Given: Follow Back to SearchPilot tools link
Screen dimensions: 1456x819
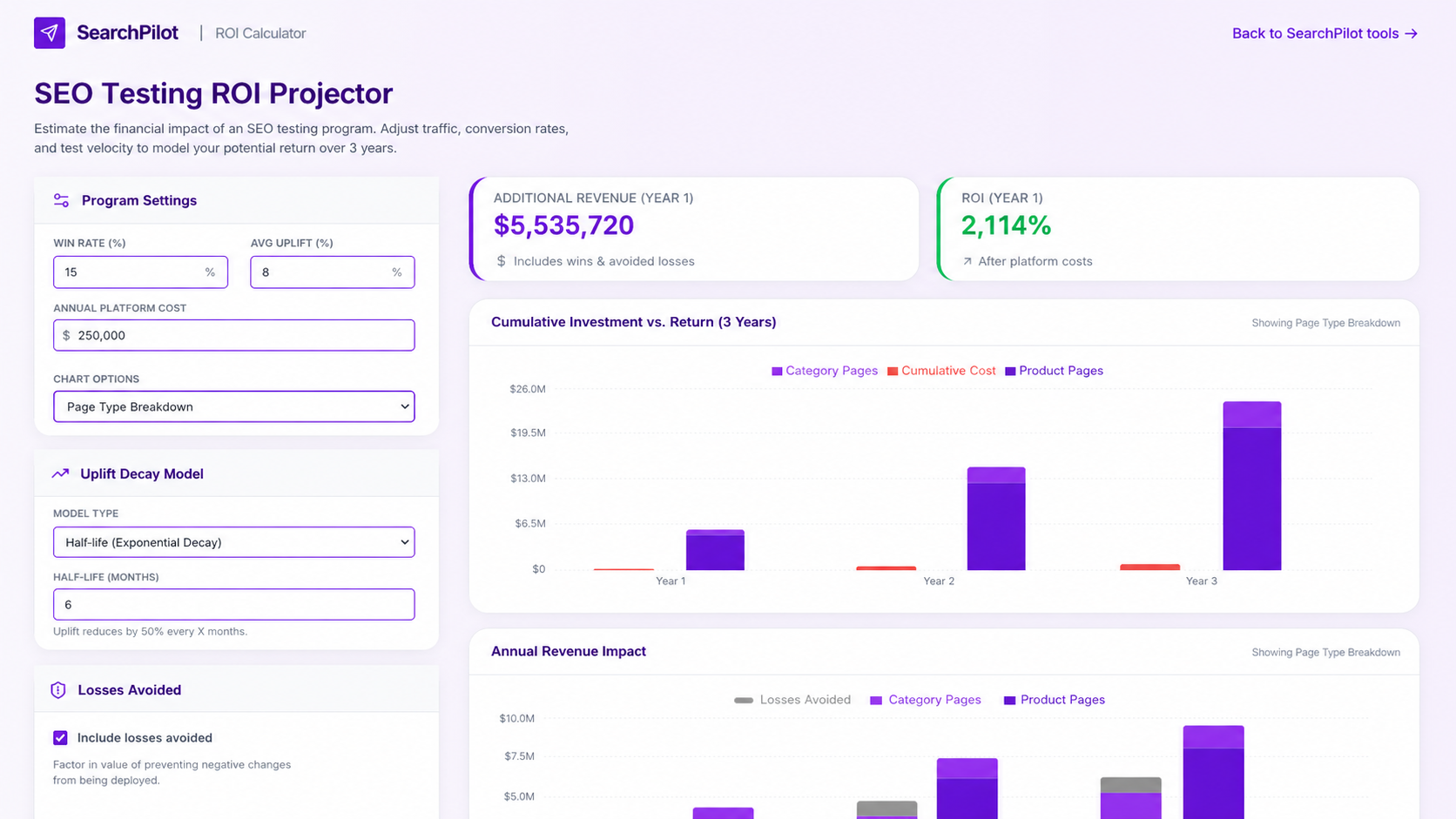Looking at the screenshot, I should (1325, 33).
